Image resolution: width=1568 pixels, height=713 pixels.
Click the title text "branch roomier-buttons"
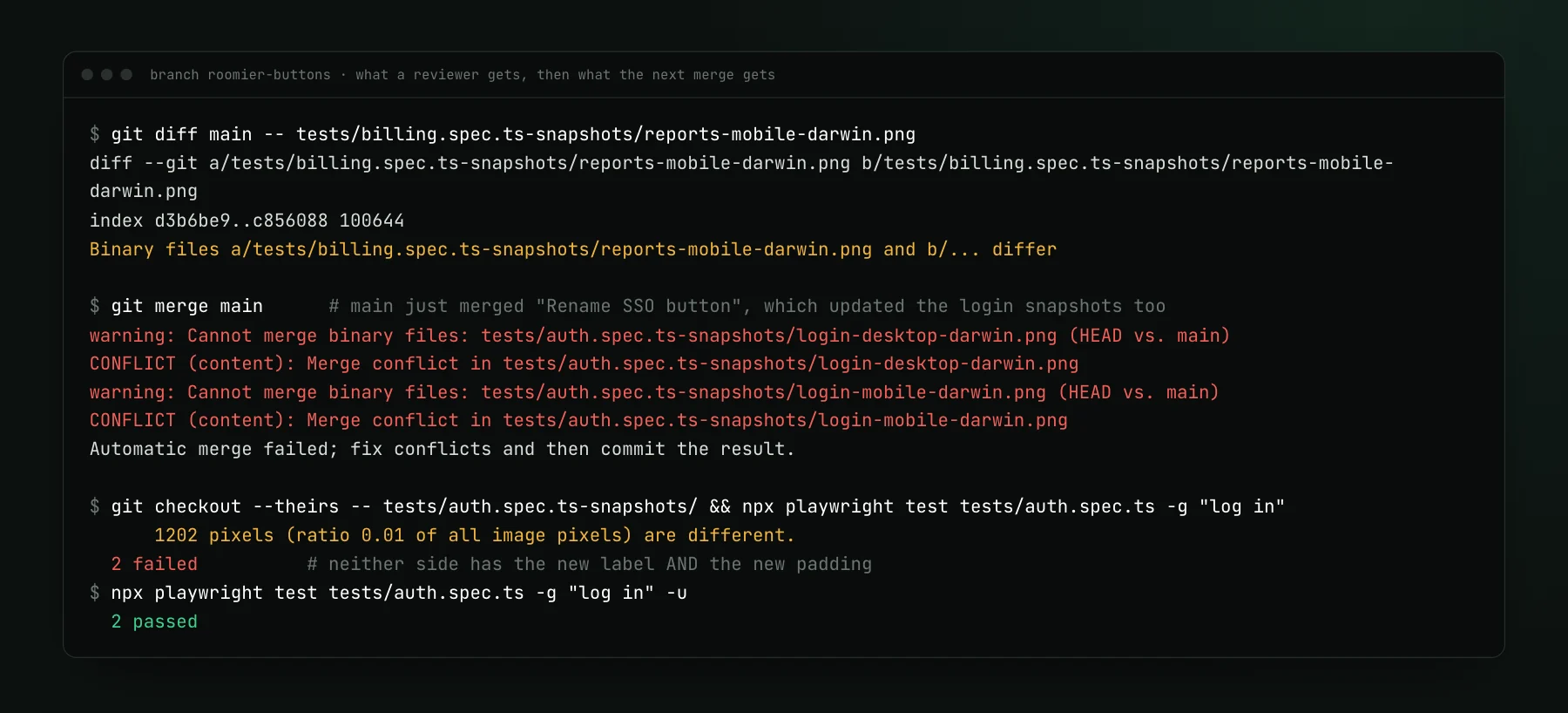(240, 75)
